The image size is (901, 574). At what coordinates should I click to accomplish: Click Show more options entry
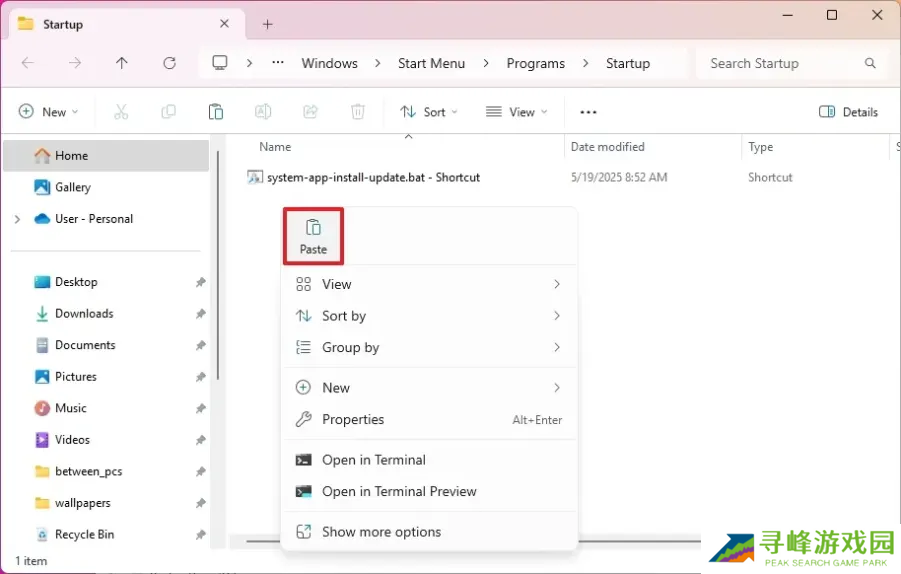pos(381,532)
